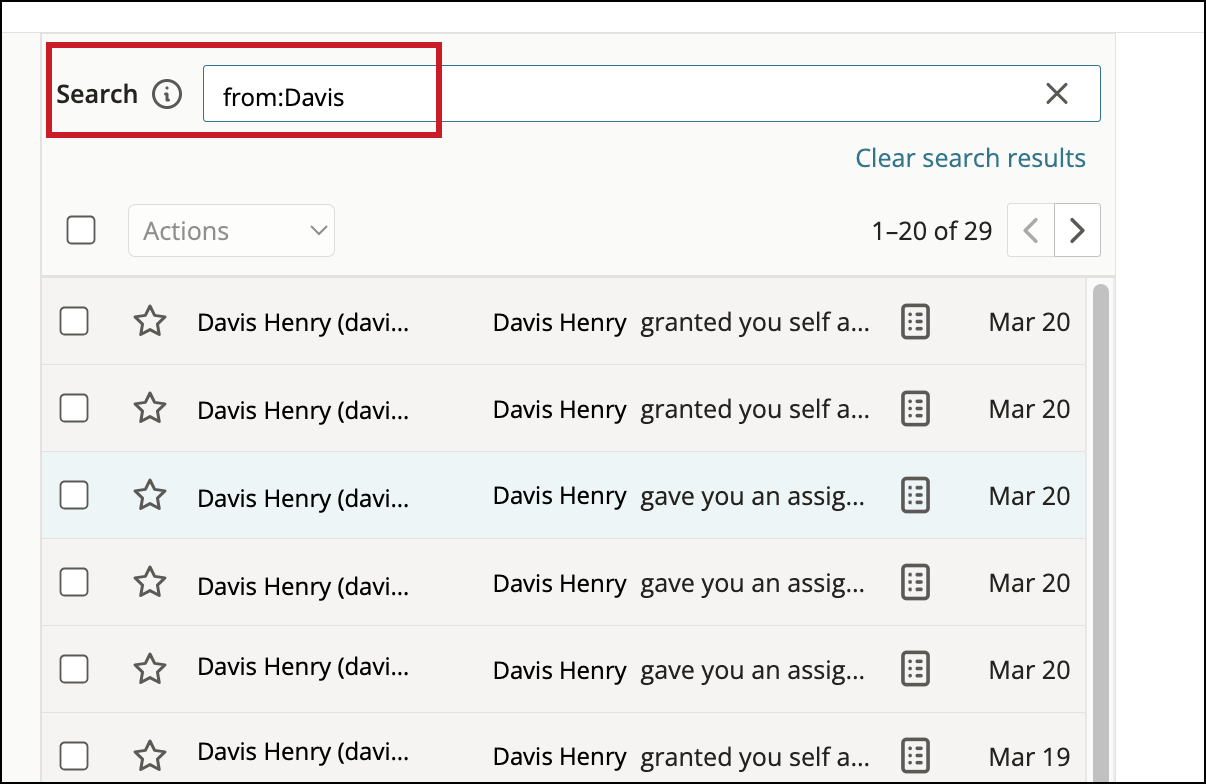
Task: Click the document icon on the last Mar 20 assignment row
Action: [916, 669]
